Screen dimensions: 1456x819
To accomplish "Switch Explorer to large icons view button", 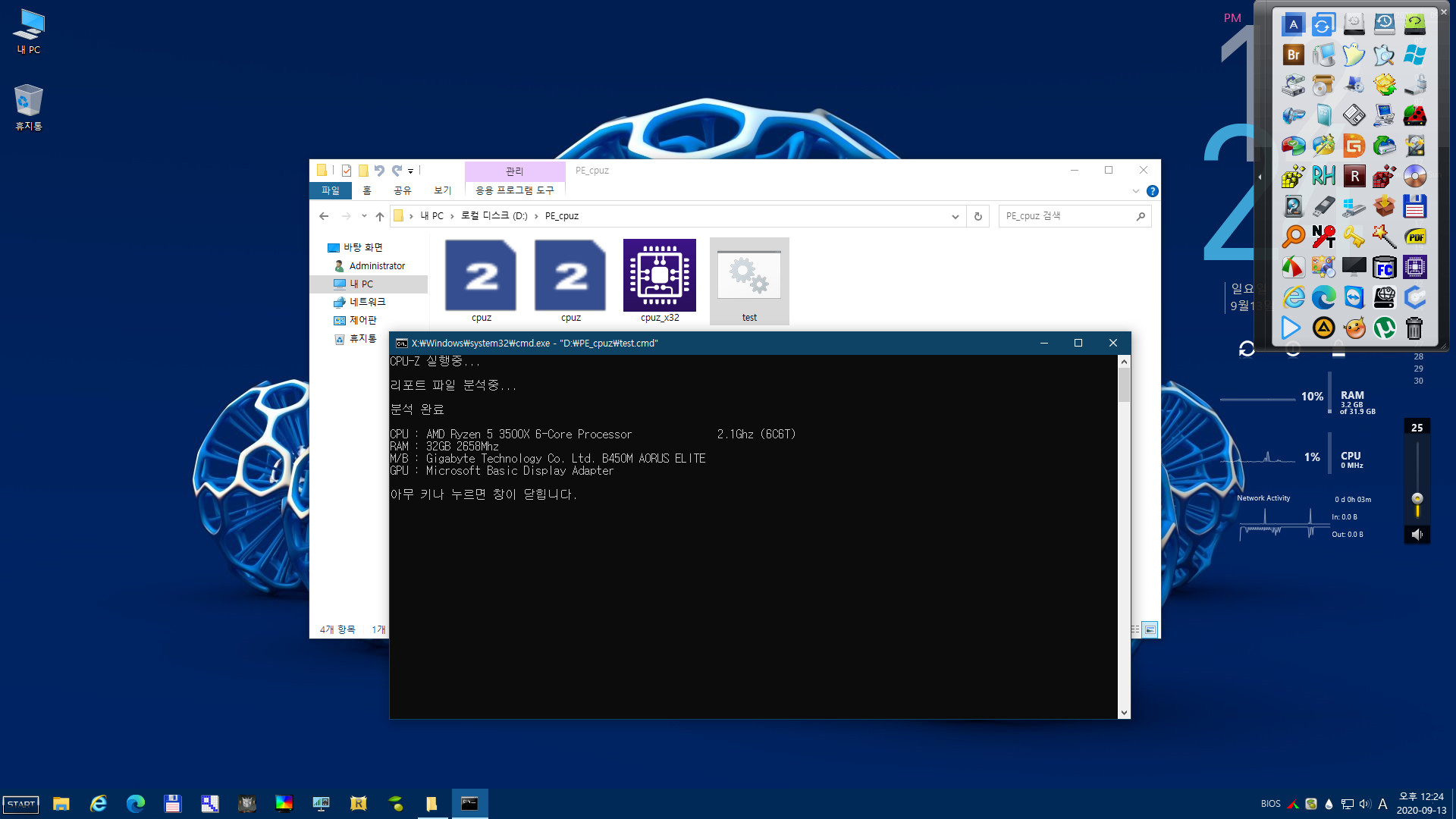I will pos(1150,630).
